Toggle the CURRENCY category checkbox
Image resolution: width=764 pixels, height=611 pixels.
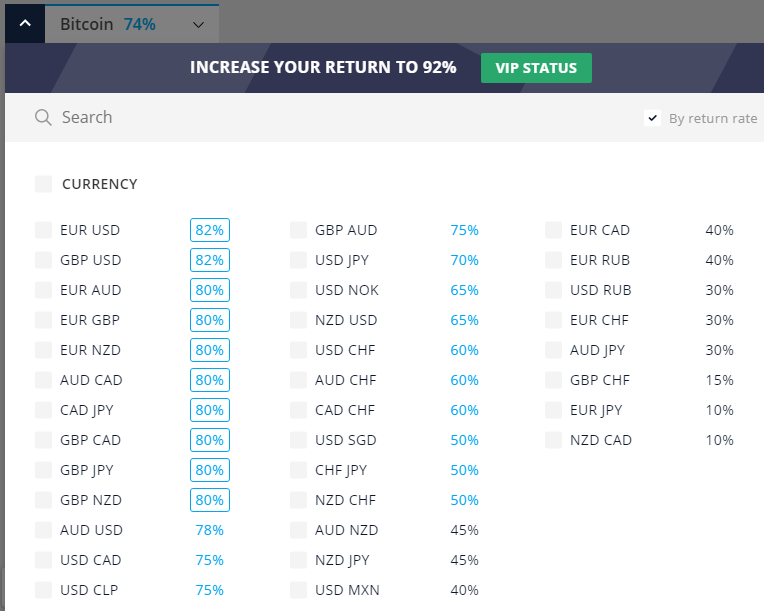[43, 184]
